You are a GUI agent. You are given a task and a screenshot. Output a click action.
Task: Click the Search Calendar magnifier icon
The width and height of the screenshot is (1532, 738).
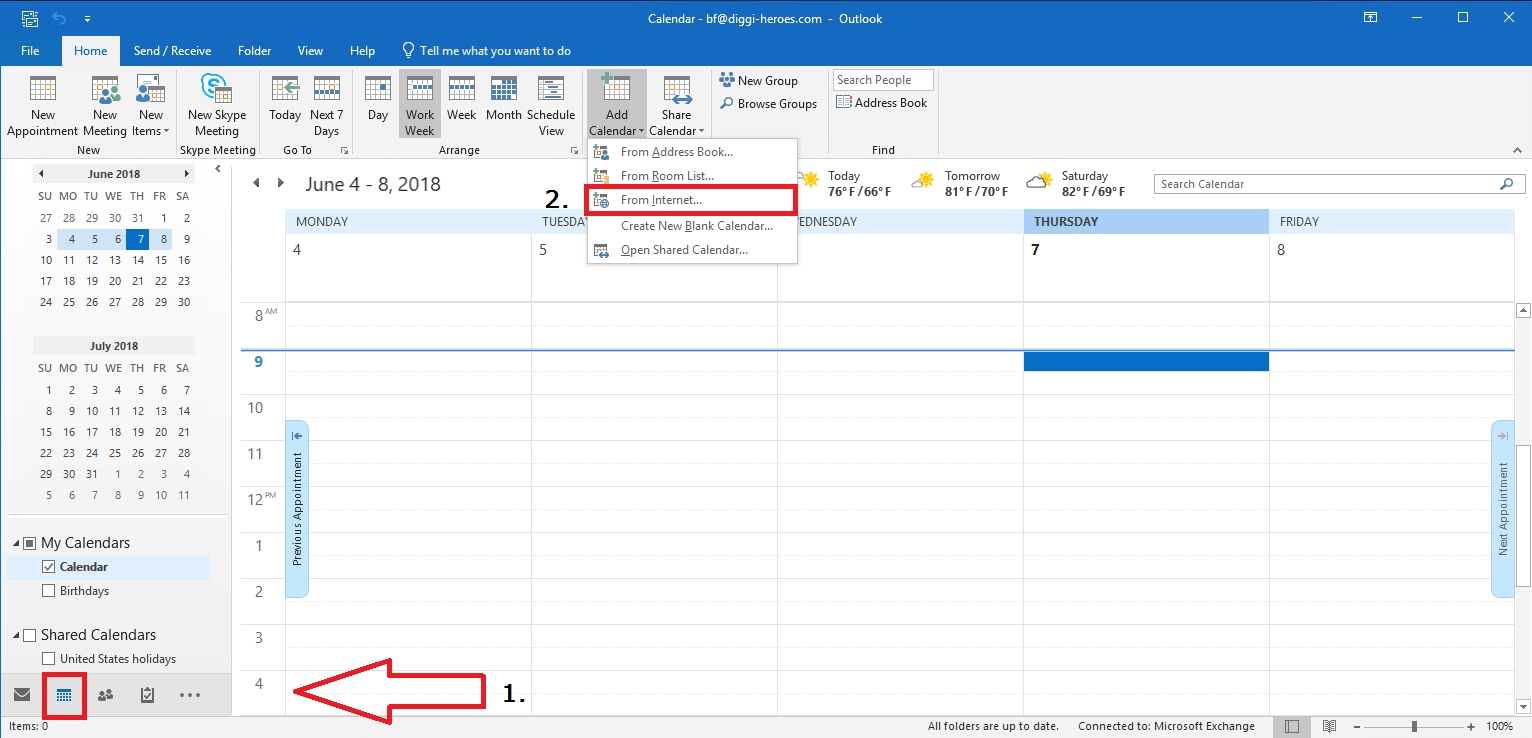click(x=1507, y=184)
